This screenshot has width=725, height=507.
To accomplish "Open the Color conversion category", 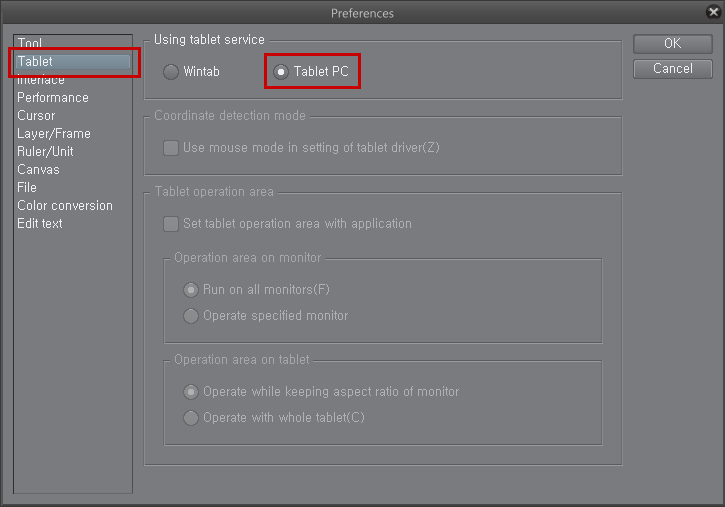I will (65, 206).
